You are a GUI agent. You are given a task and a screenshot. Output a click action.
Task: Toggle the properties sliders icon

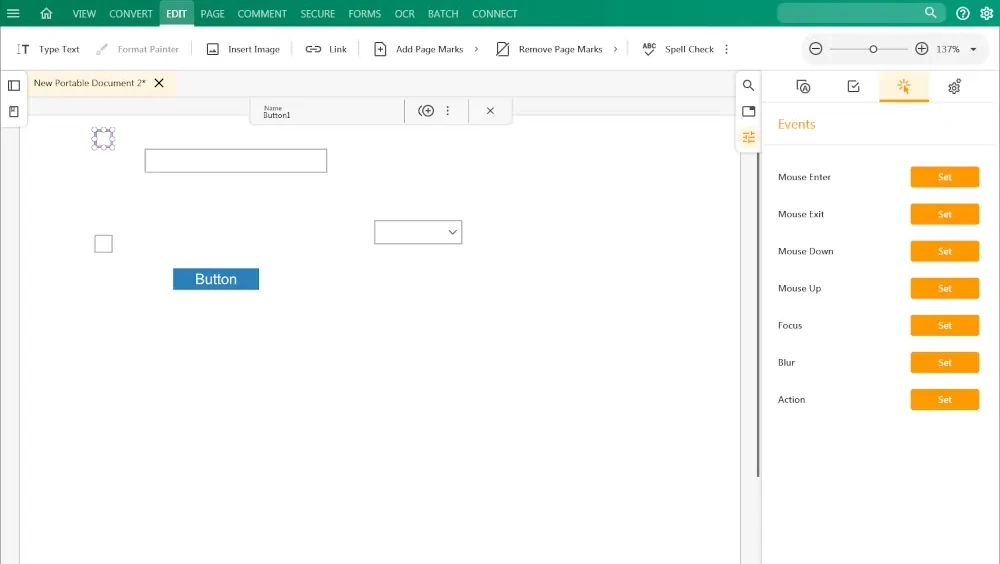point(748,137)
